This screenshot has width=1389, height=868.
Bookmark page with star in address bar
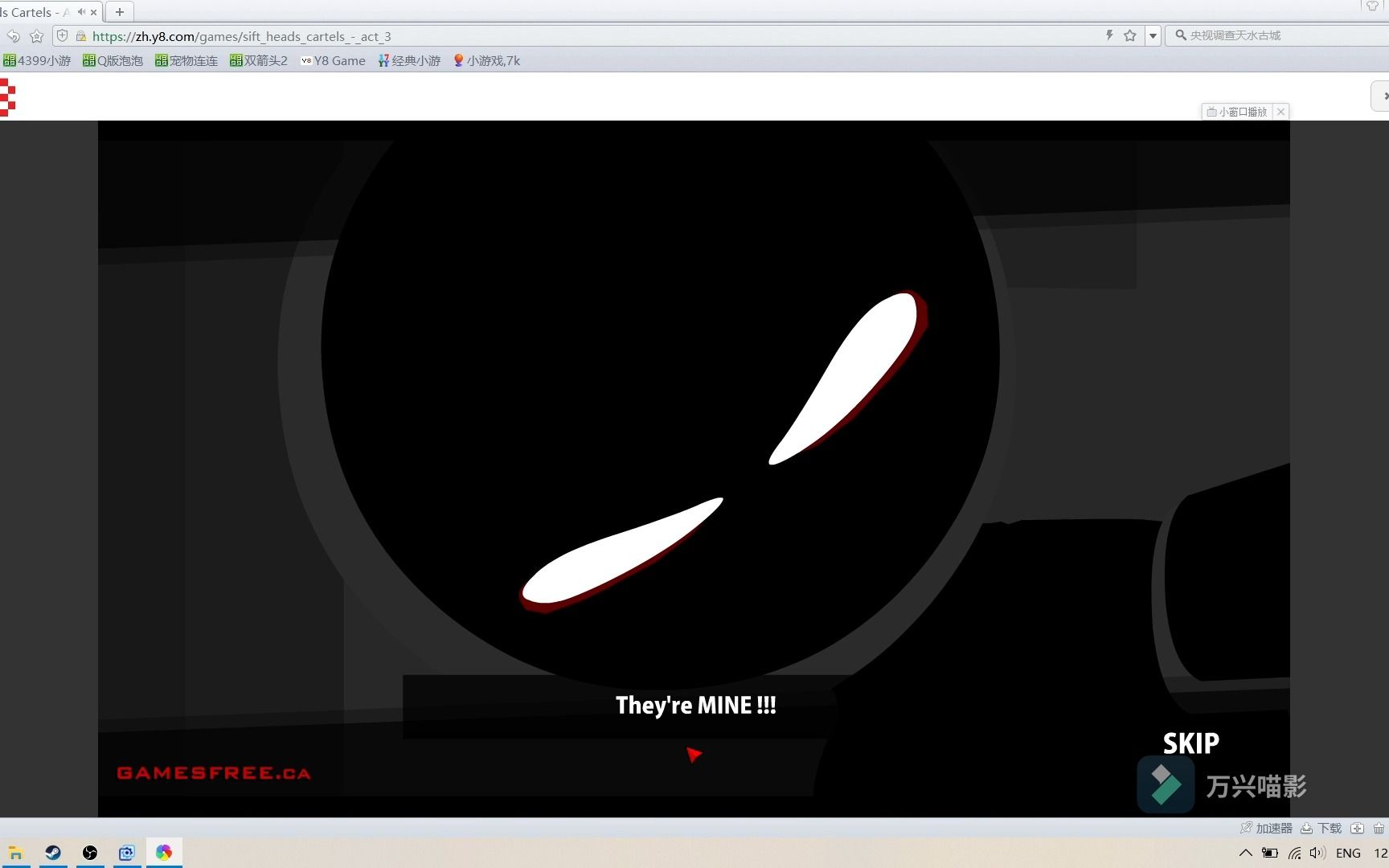(x=1130, y=35)
